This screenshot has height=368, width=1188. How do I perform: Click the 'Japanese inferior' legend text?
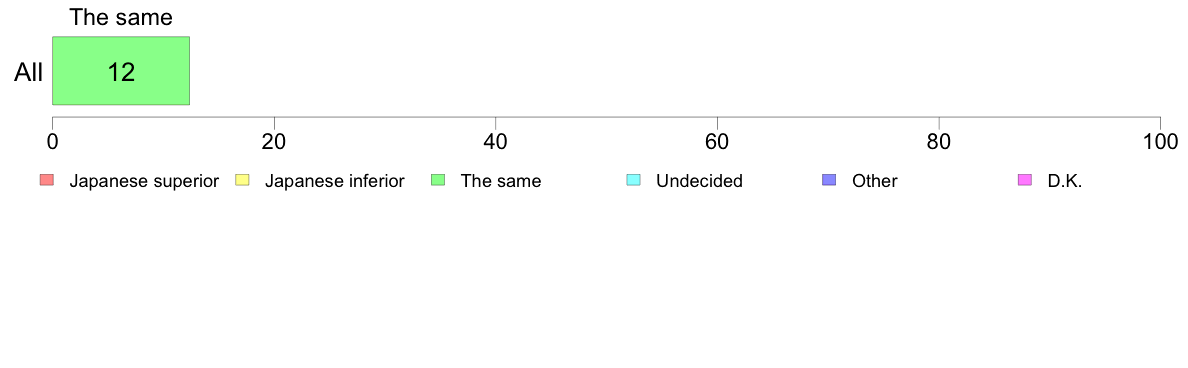(x=334, y=181)
